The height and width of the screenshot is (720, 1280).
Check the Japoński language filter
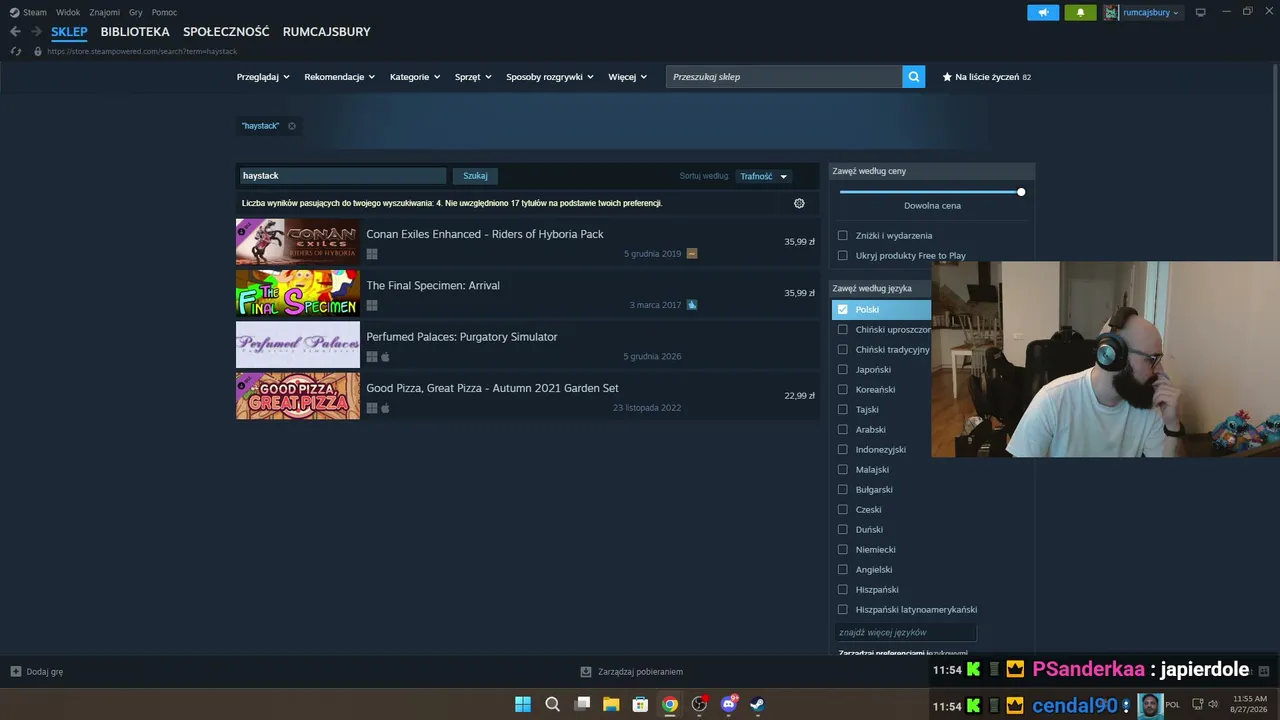click(x=842, y=370)
